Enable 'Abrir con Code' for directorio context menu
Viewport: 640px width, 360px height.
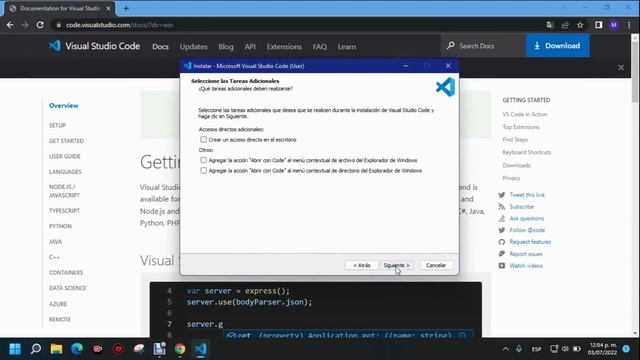click(x=203, y=171)
